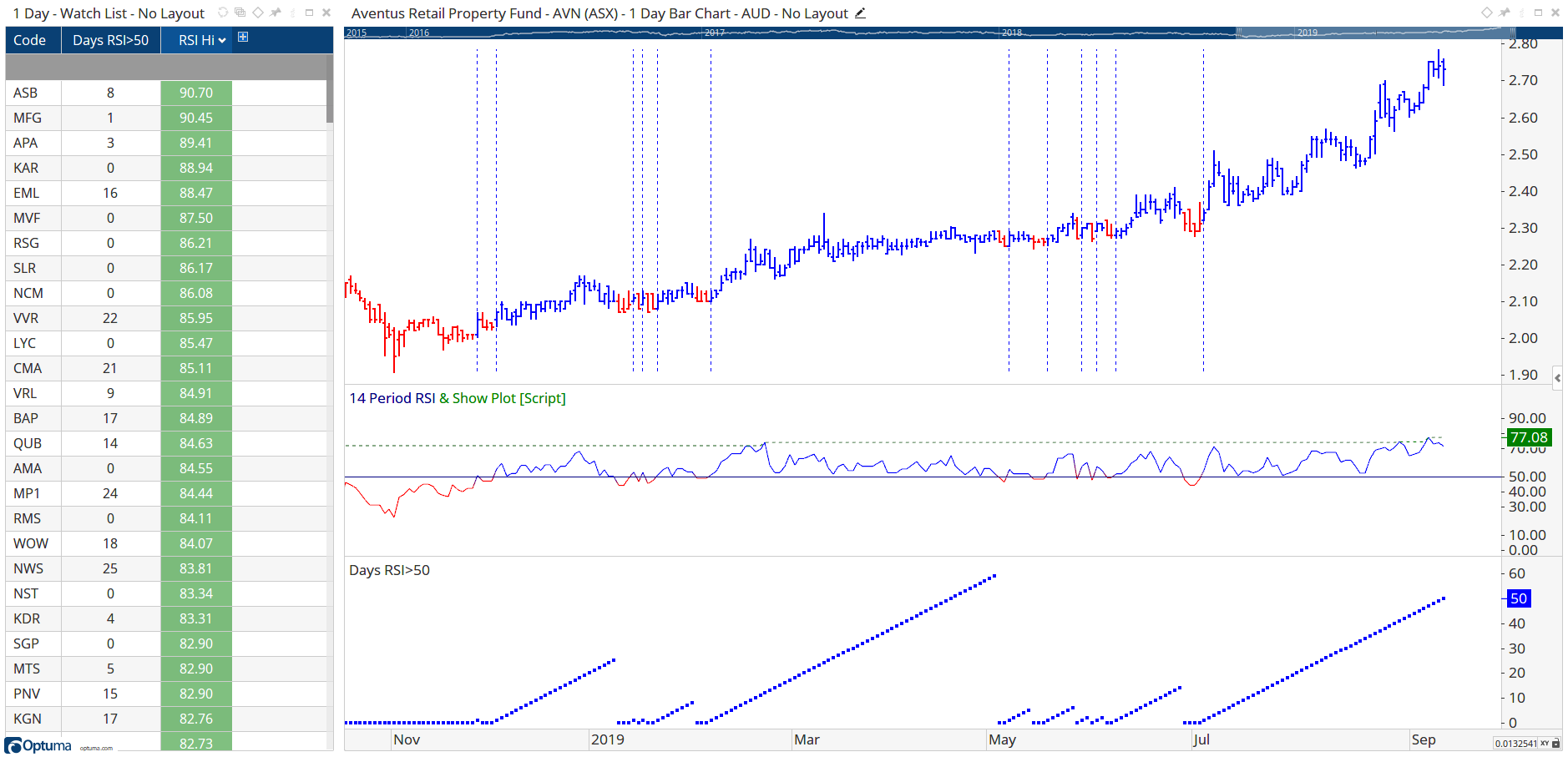Pin the AVN chart window
Image resolution: width=1568 pixels, height=757 pixels.
click(1505, 13)
